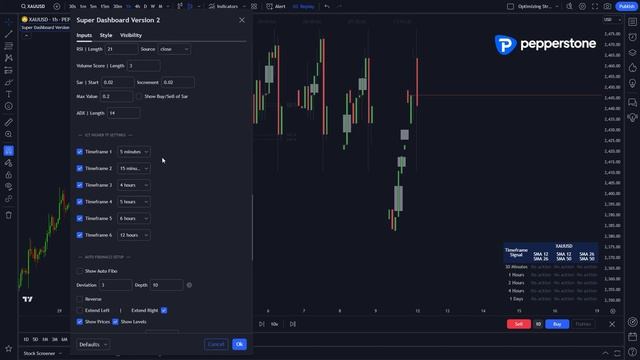Switch to the Inputs tab
Screen dimensions: 640x360
84,35
